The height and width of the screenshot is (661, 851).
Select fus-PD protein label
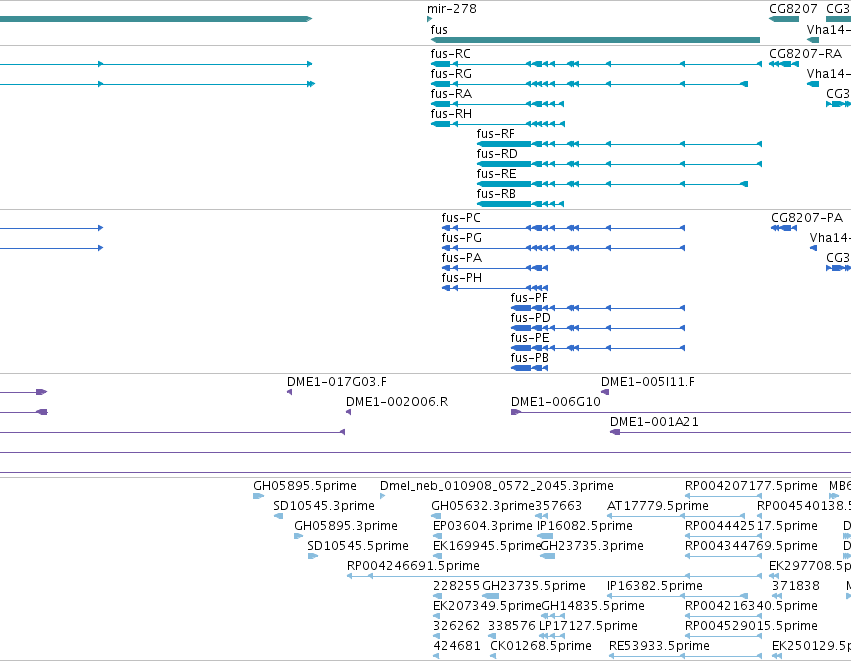530,318
